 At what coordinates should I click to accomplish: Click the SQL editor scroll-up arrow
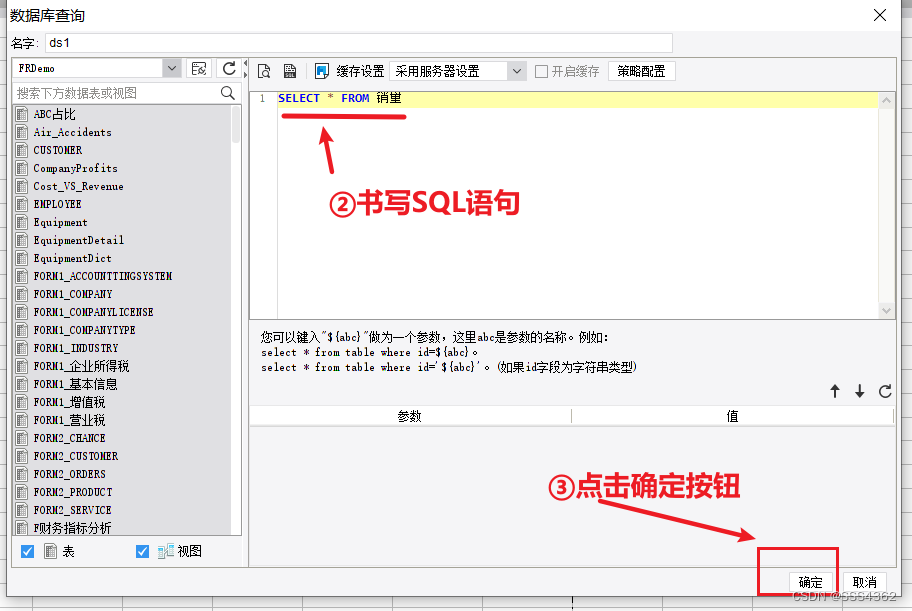point(886,101)
